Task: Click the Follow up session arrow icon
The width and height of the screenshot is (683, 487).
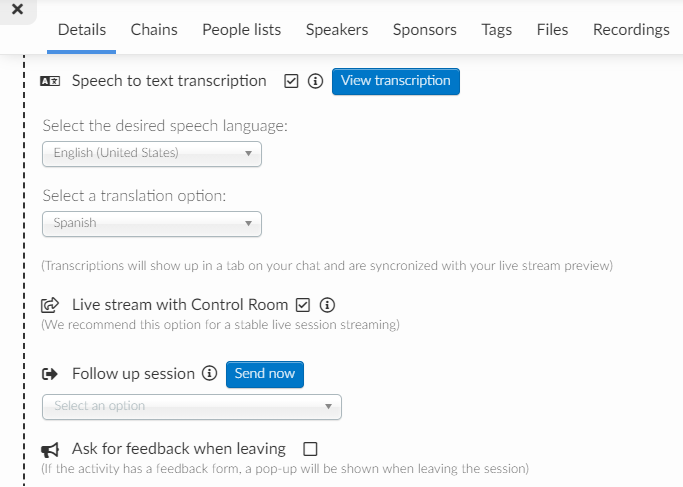Action: point(50,374)
